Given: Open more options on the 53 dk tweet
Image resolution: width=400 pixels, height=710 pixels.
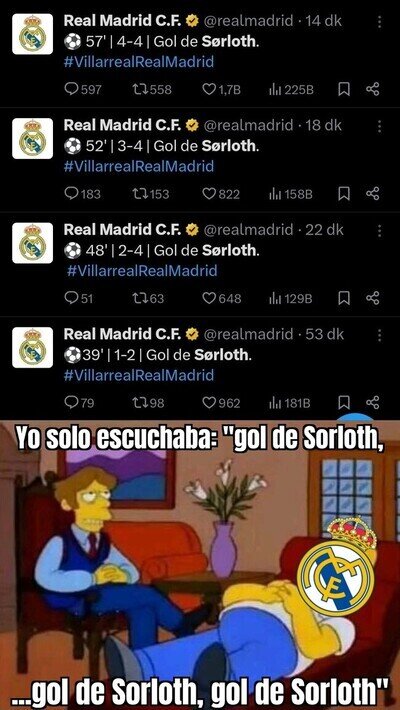Looking at the screenshot, I should [x=379, y=336].
